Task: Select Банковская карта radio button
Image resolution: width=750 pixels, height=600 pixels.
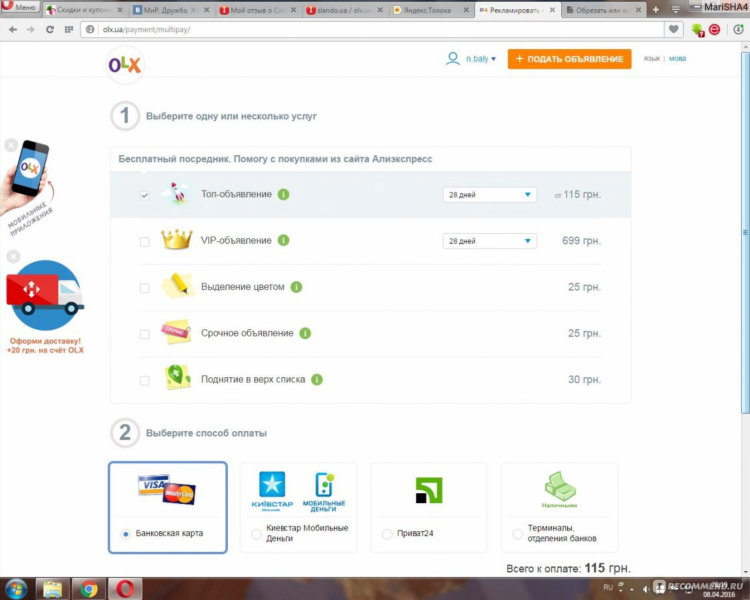Action: tap(125, 533)
